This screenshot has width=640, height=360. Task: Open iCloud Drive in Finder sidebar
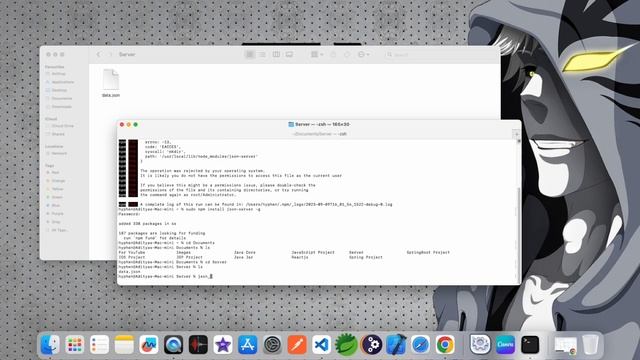click(x=60, y=126)
